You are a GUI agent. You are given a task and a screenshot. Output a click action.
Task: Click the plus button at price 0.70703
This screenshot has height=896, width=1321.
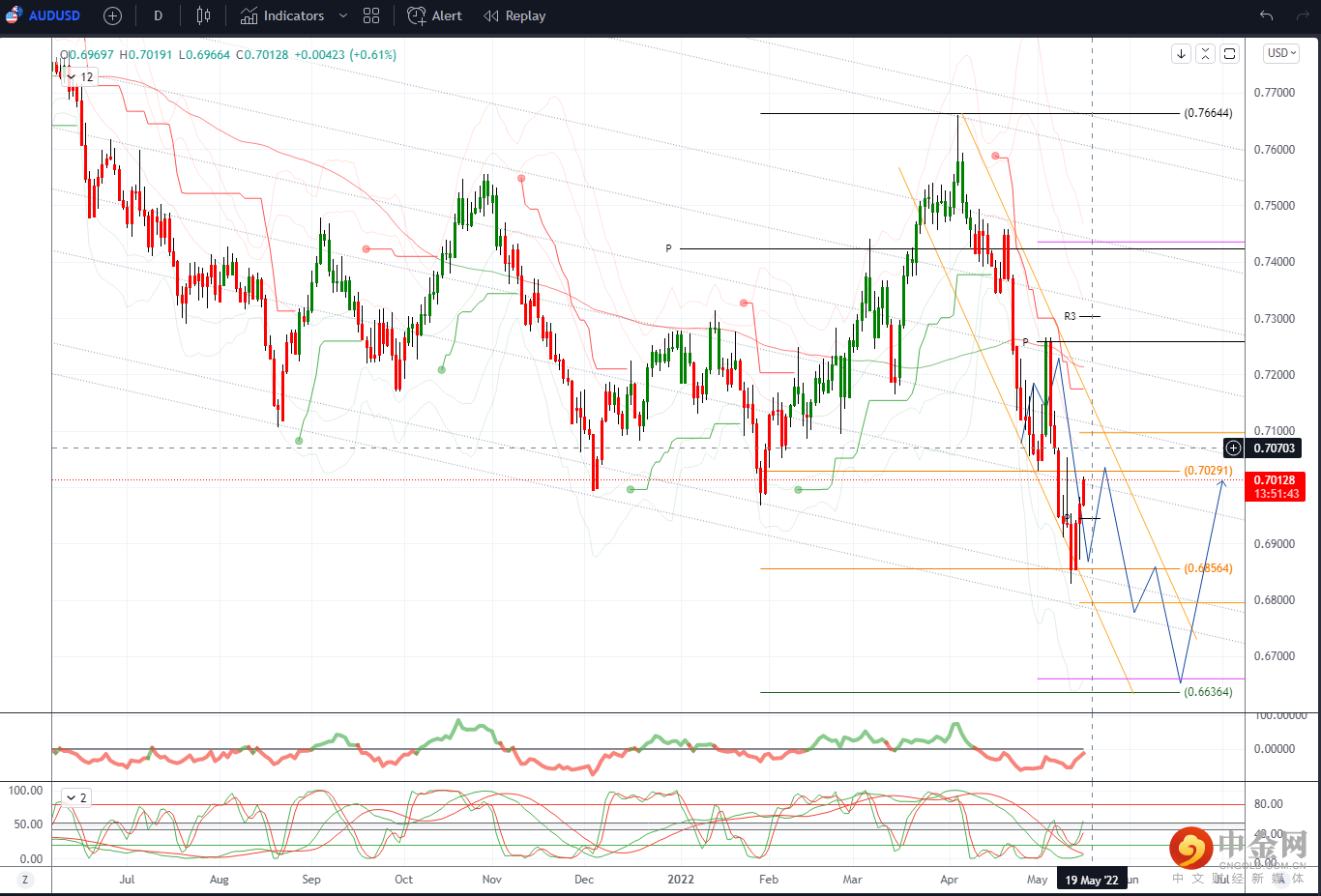(1233, 448)
